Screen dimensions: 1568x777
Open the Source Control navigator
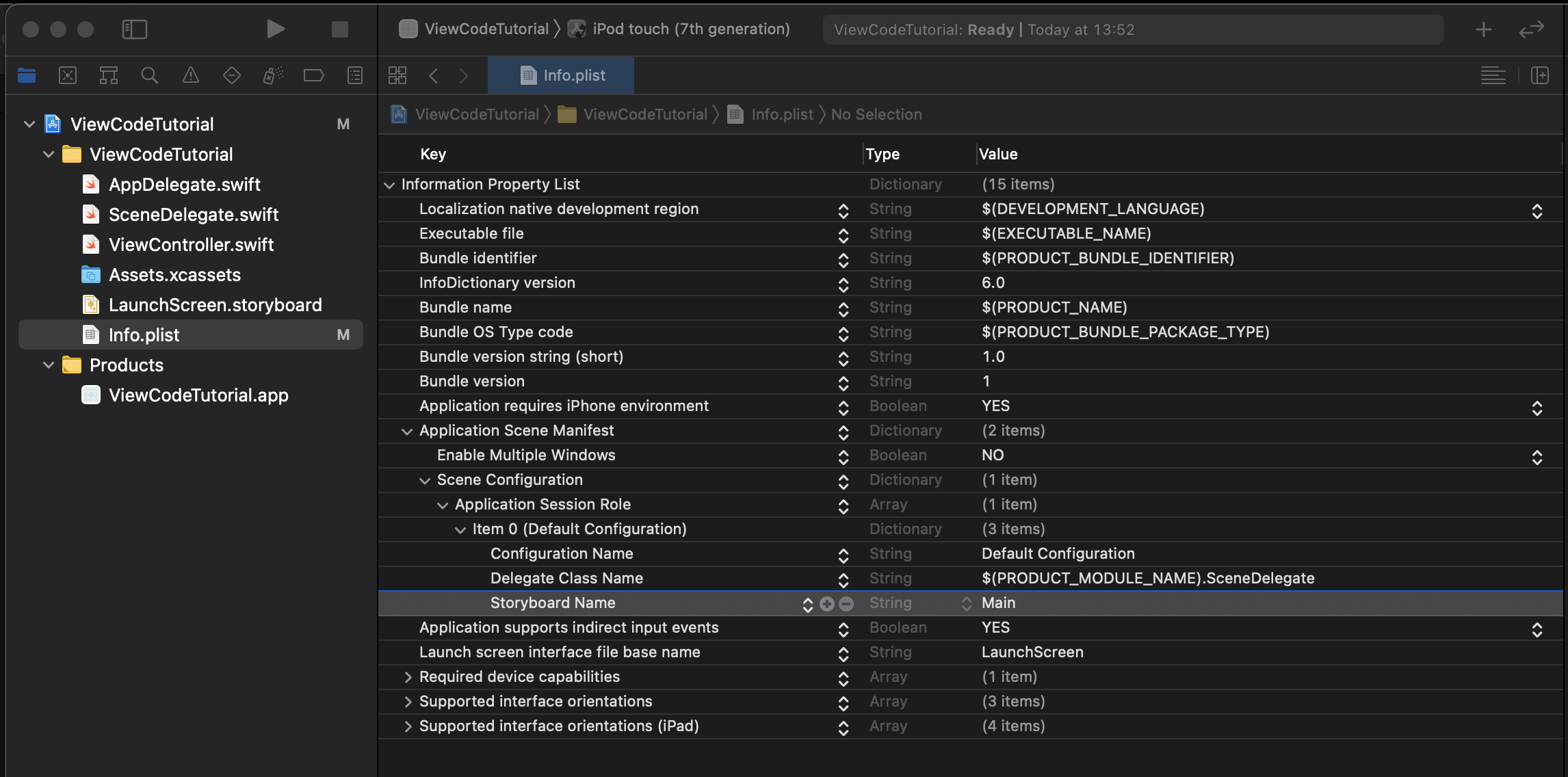coord(68,75)
